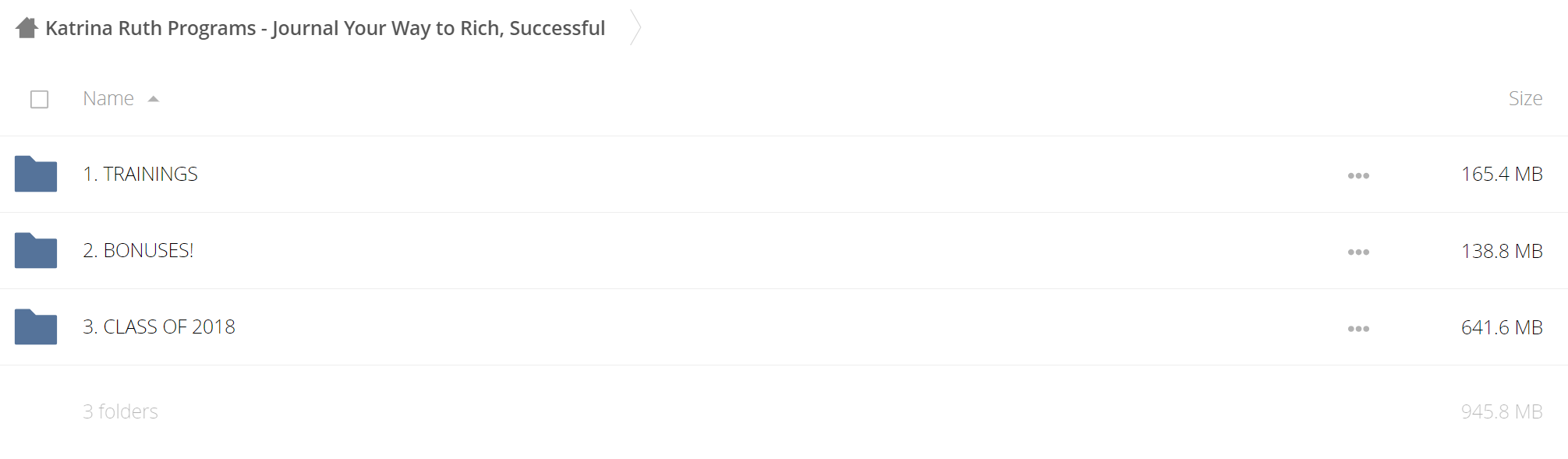Open the three-dots actions menu for 2. BONUSES!
Screen dimensions: 1568x459
1358,252
